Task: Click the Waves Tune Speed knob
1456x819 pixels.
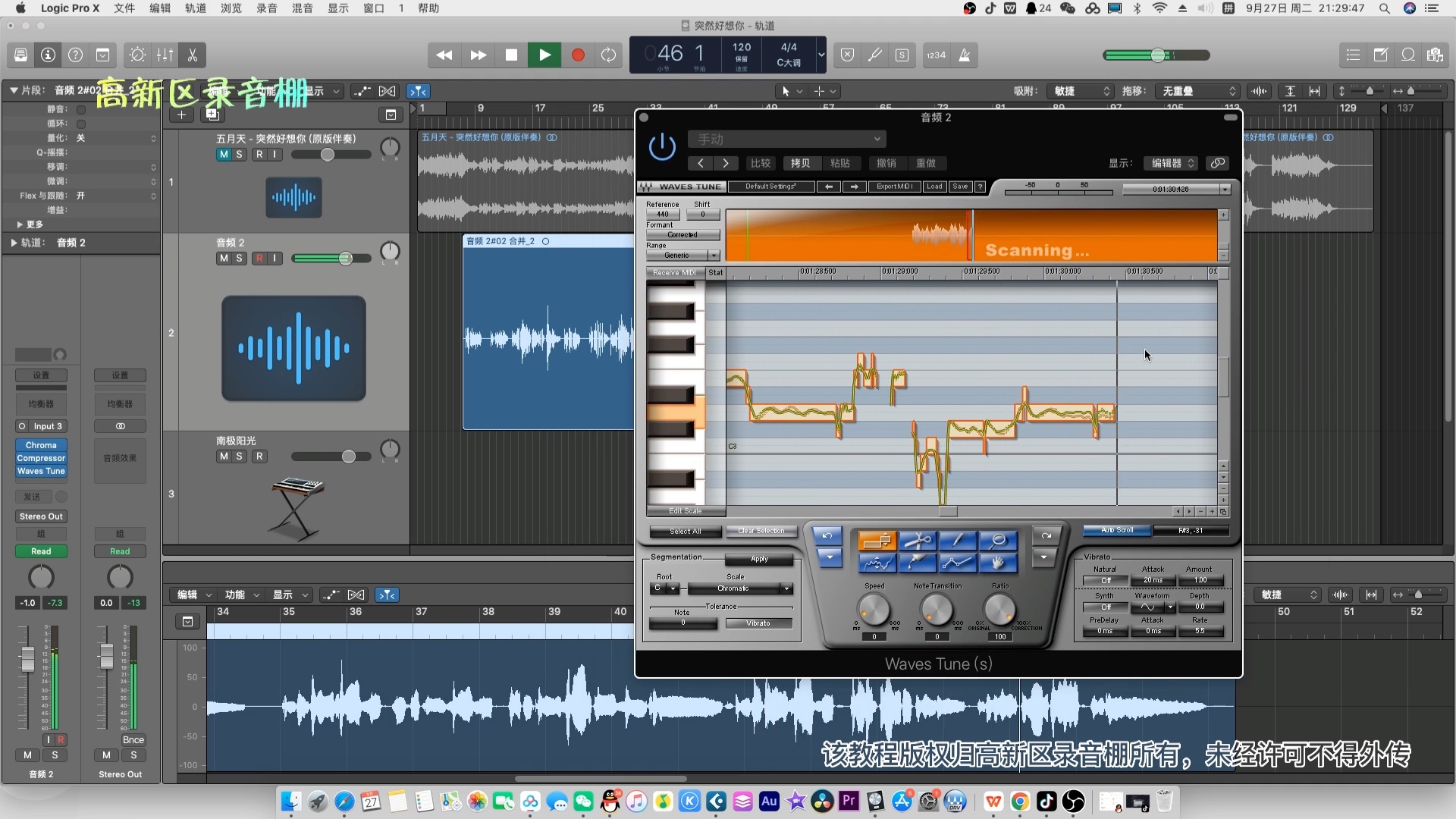Action: pyautogui.click(x=874, y=610)
